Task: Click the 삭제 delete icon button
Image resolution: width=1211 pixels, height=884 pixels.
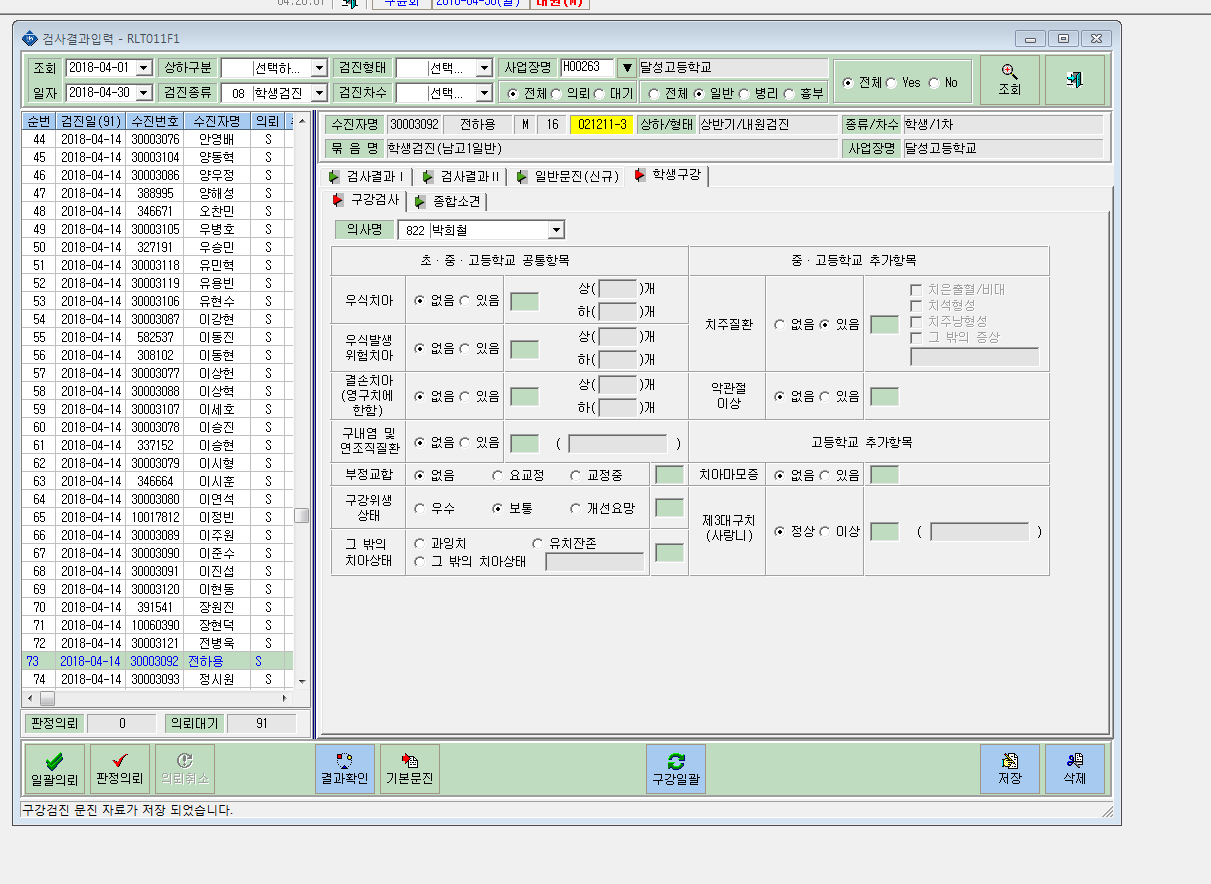Action: point(1075,768)
